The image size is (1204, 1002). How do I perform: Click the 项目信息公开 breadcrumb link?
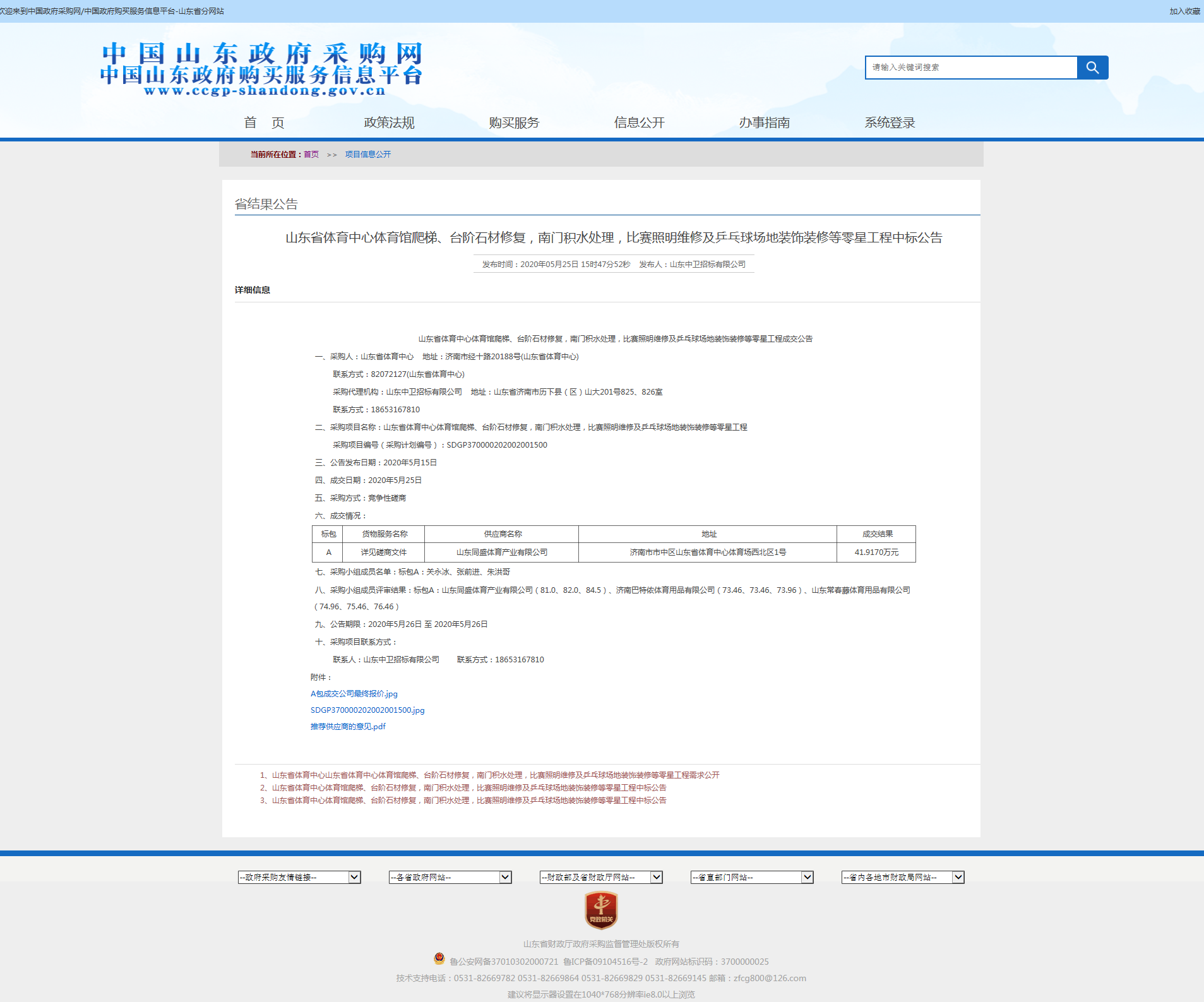367,155
